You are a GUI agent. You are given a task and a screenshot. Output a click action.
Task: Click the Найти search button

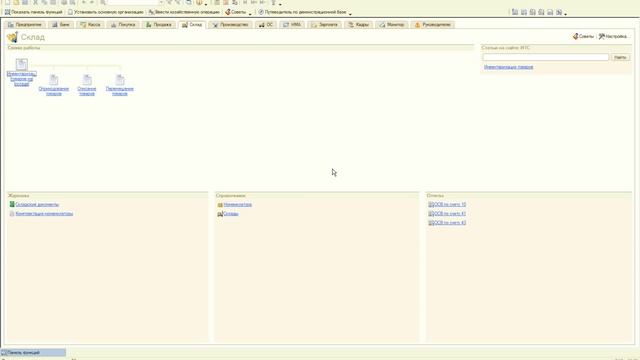[620, 58]
